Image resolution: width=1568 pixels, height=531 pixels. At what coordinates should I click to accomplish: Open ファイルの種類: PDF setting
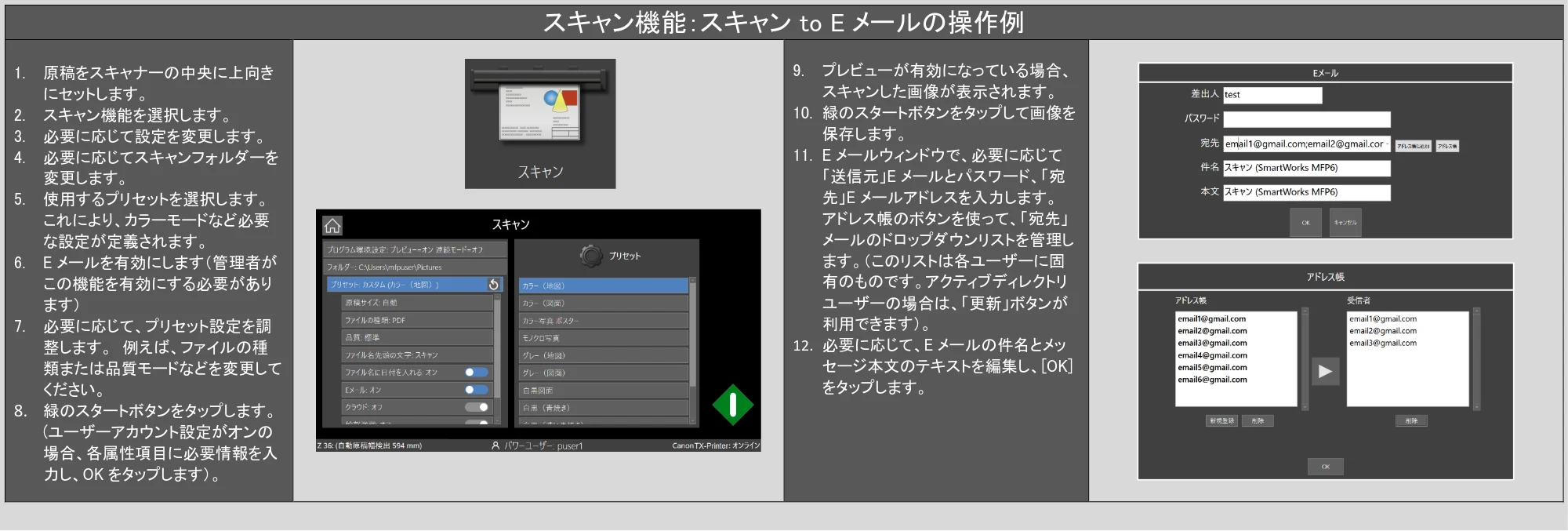(x=417, y=320)
